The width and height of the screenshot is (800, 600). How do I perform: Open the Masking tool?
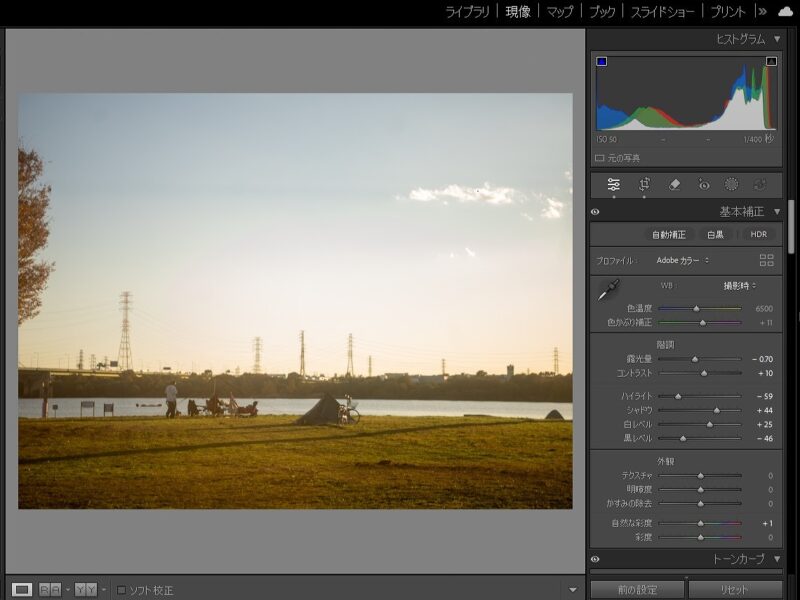(732, 185)
